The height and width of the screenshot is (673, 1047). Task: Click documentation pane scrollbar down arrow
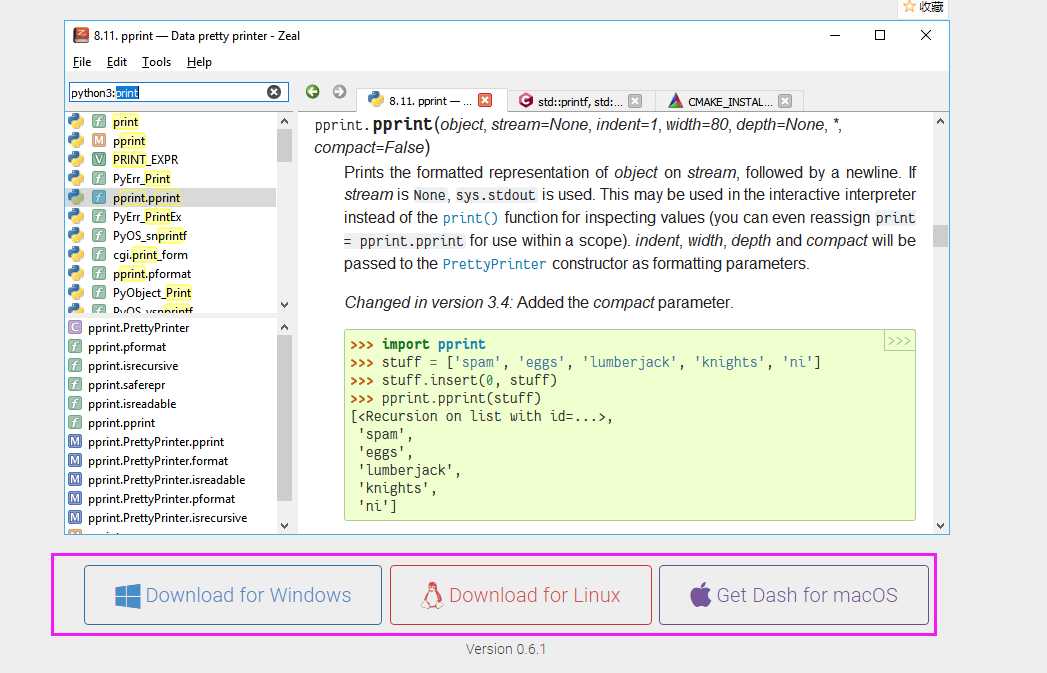click(940, 525)
